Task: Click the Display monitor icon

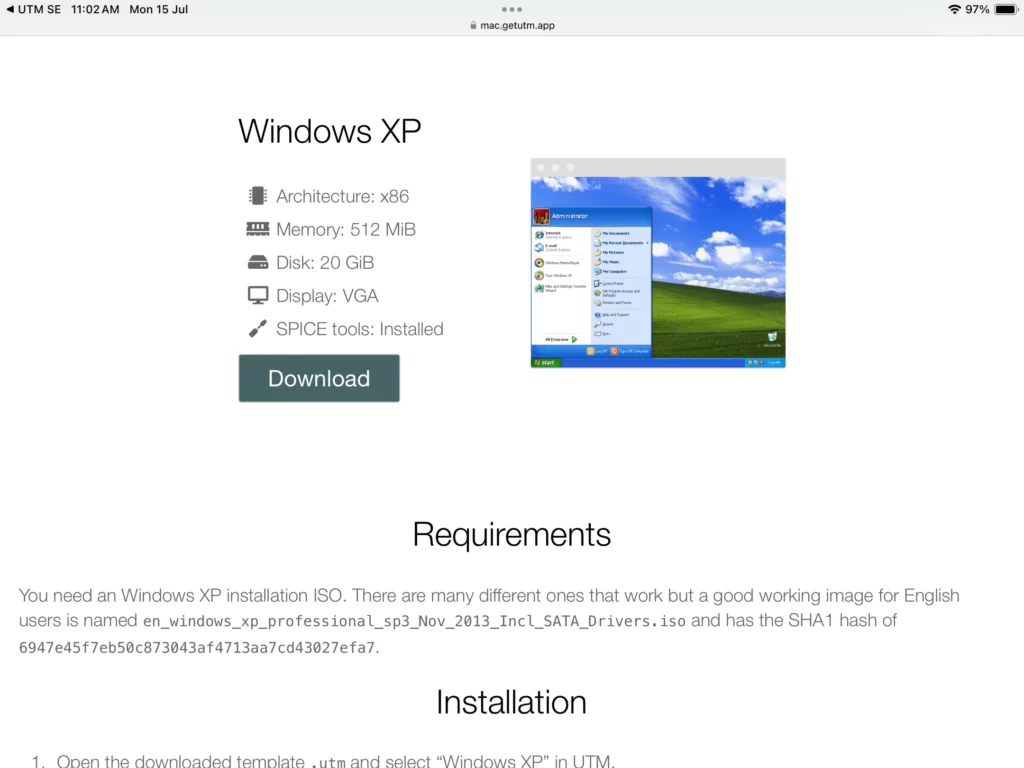Action: pos(257,295)
